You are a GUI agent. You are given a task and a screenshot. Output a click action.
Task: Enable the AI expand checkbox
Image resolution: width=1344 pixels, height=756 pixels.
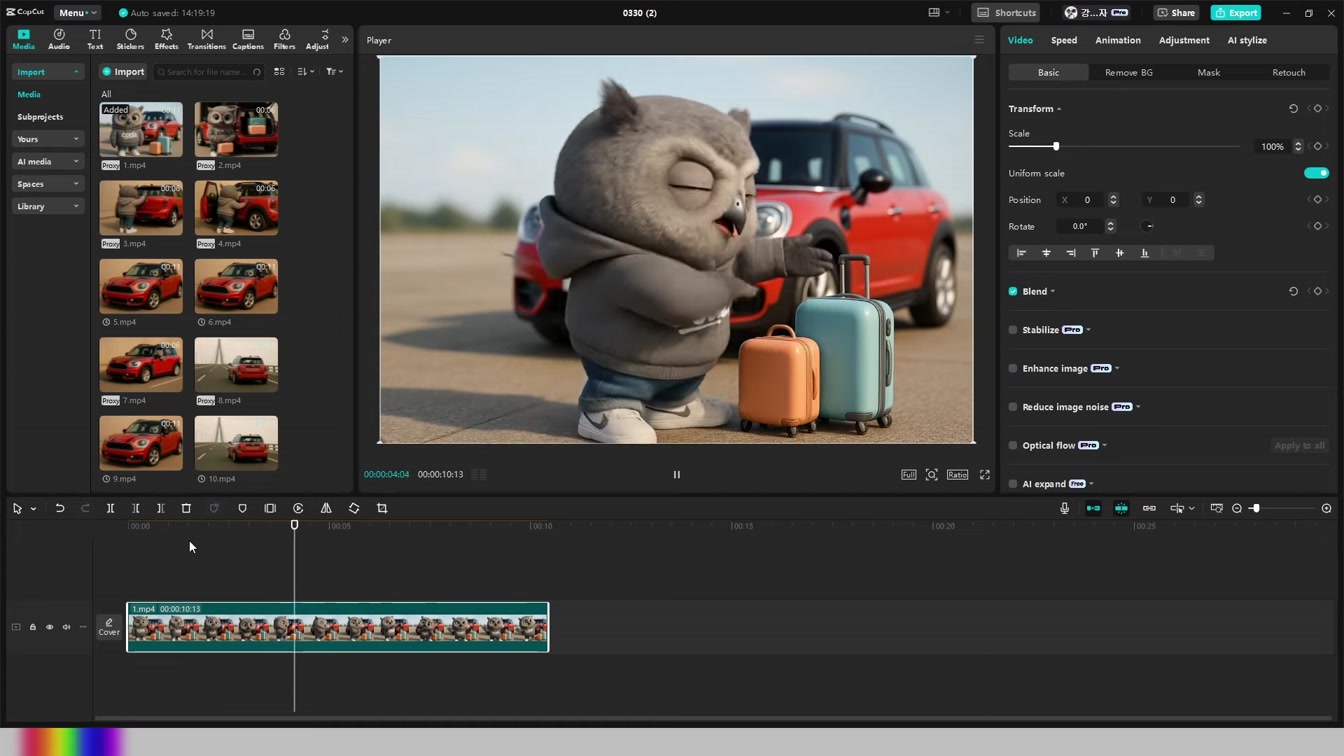1013,484
